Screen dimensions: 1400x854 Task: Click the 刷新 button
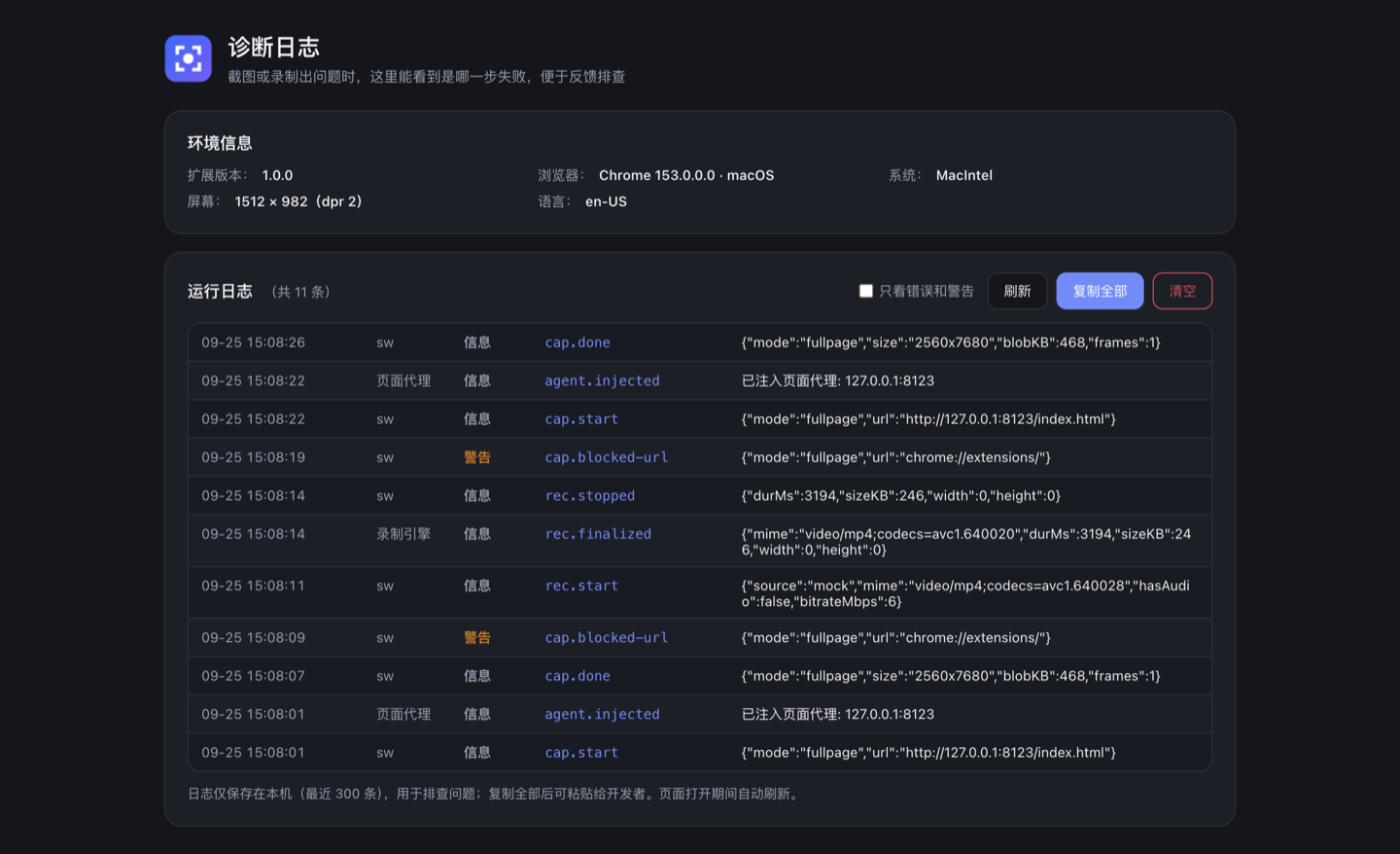(x=1017, y=291)
